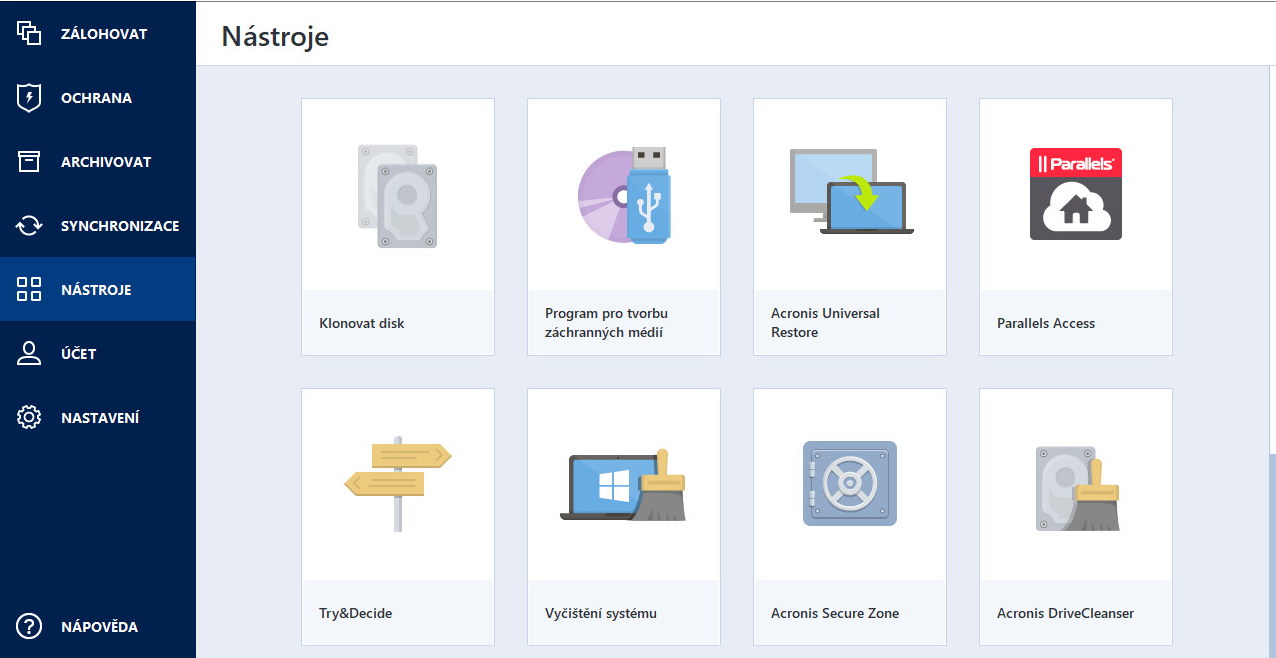Image resolution: width=1276 pixels, height=658 pixels.
Task: Click the Acronis Secure Zone label
Action: click(835, 613)
